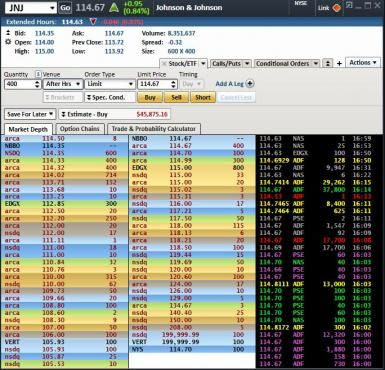This screenshot has width=385, height=370.
Task: Add a new order tab with the plus icon
Action: tap(339, 63)
